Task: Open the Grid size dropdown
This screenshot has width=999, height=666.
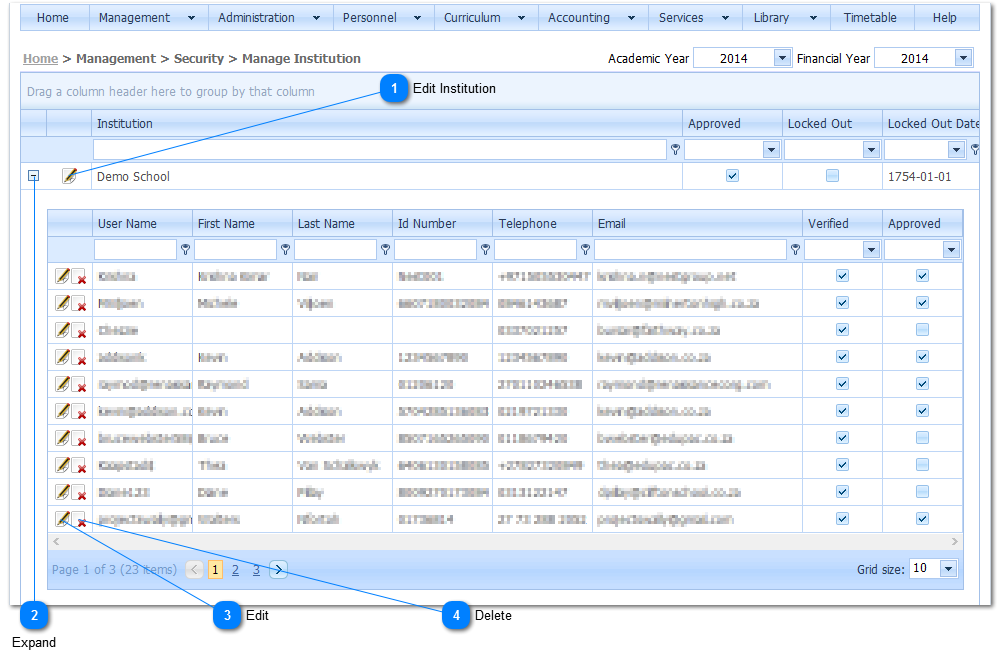Action: (948, 569)
